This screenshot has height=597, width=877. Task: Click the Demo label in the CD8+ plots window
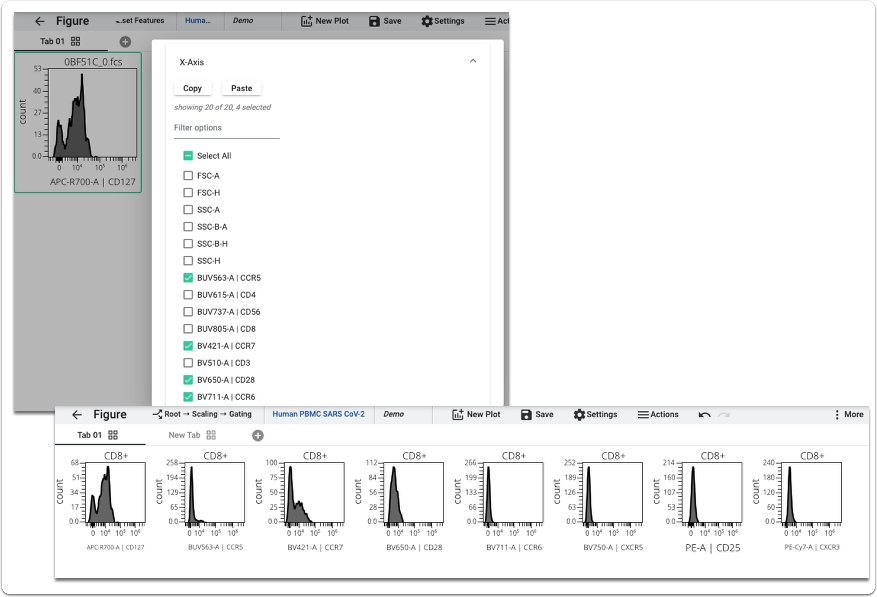coord(394,414)
